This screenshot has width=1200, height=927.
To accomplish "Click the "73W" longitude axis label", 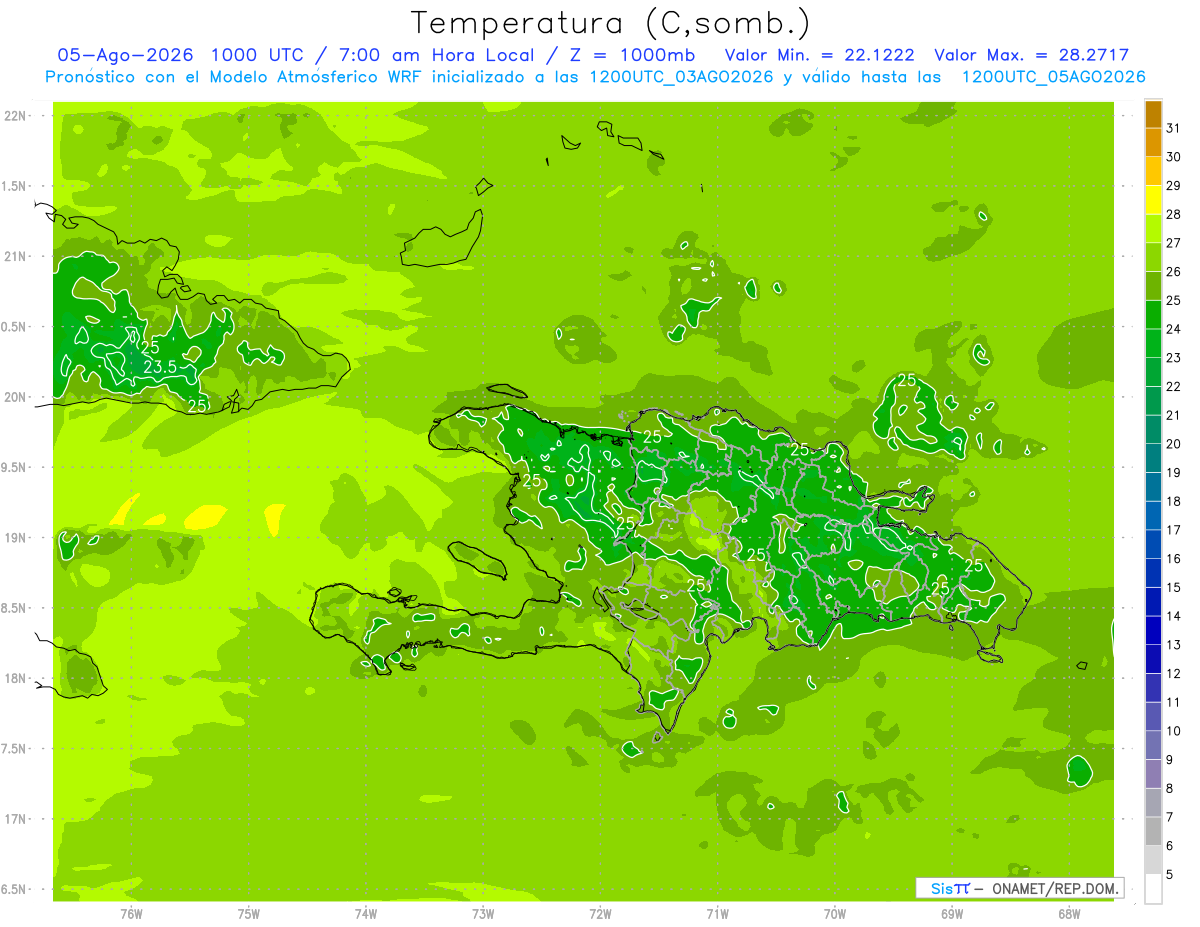I will pos(483,913).
